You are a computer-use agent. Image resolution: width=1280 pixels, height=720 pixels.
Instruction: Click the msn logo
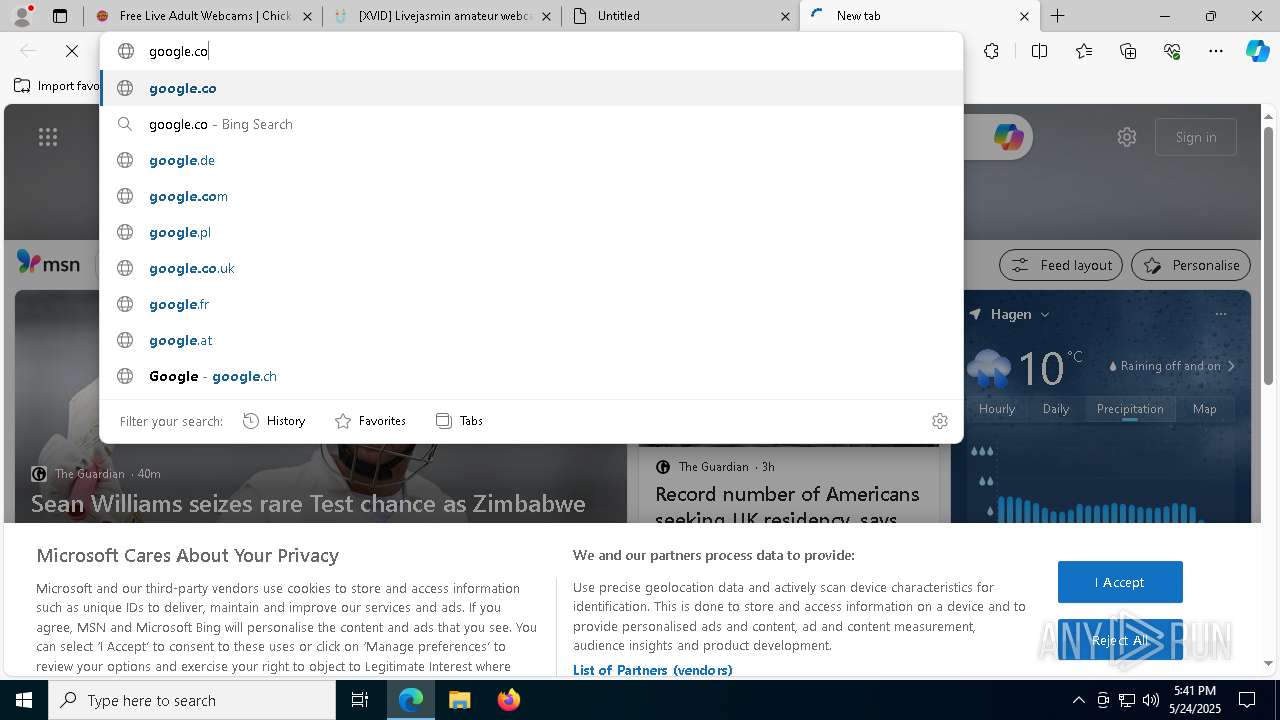[x=48, y=263]
